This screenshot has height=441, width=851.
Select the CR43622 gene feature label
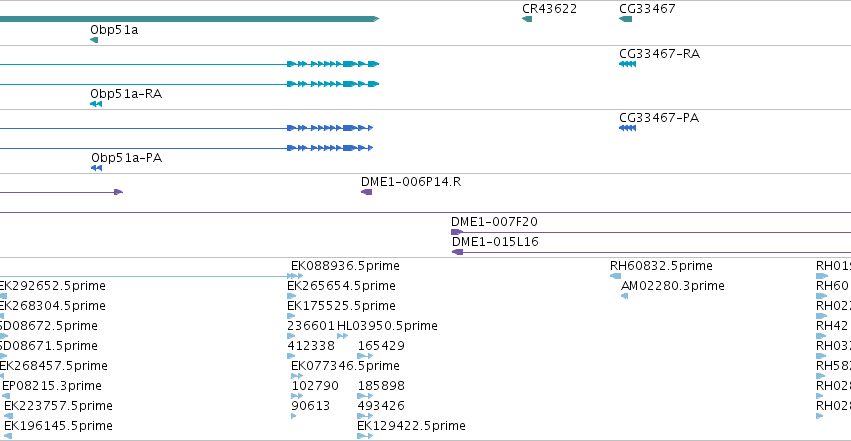[549, 9]
